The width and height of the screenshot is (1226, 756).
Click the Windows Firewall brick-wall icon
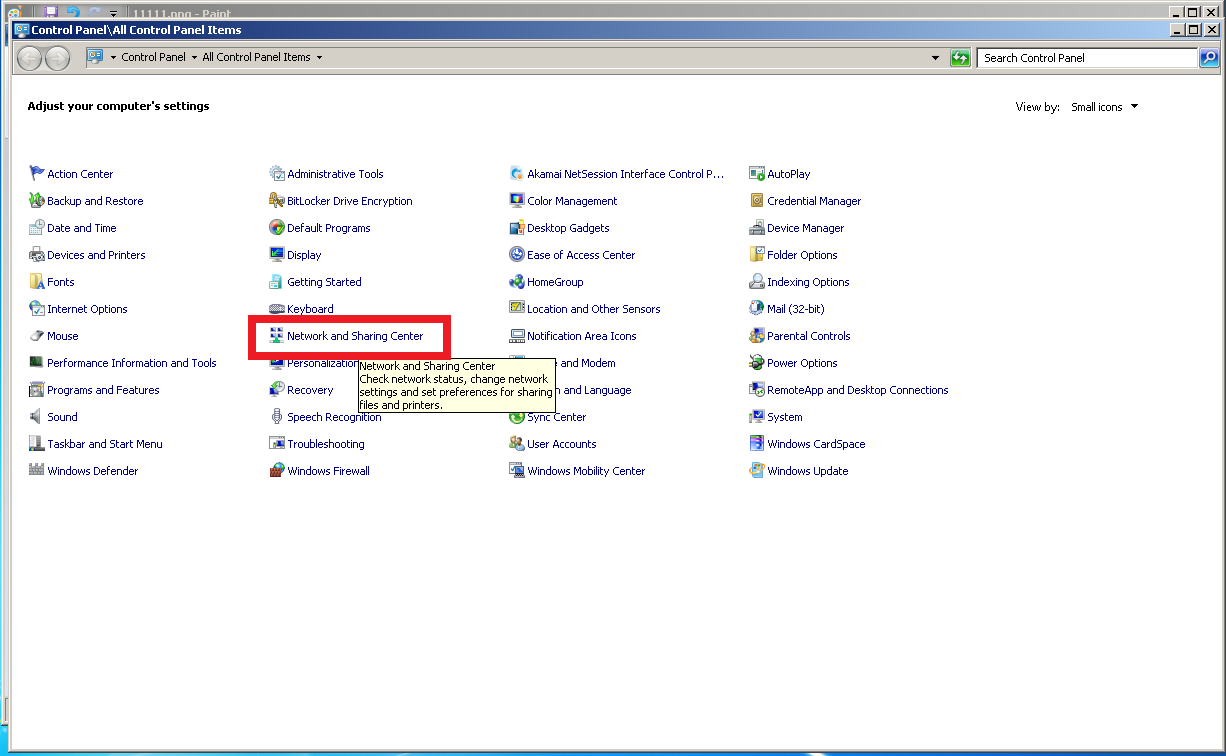[x=277, y=471]
